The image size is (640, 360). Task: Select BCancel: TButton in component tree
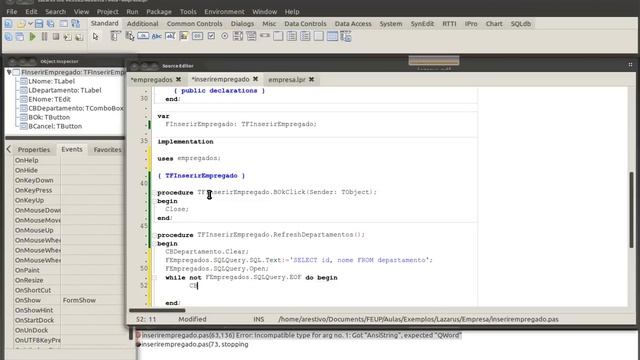tap(55, 126)
